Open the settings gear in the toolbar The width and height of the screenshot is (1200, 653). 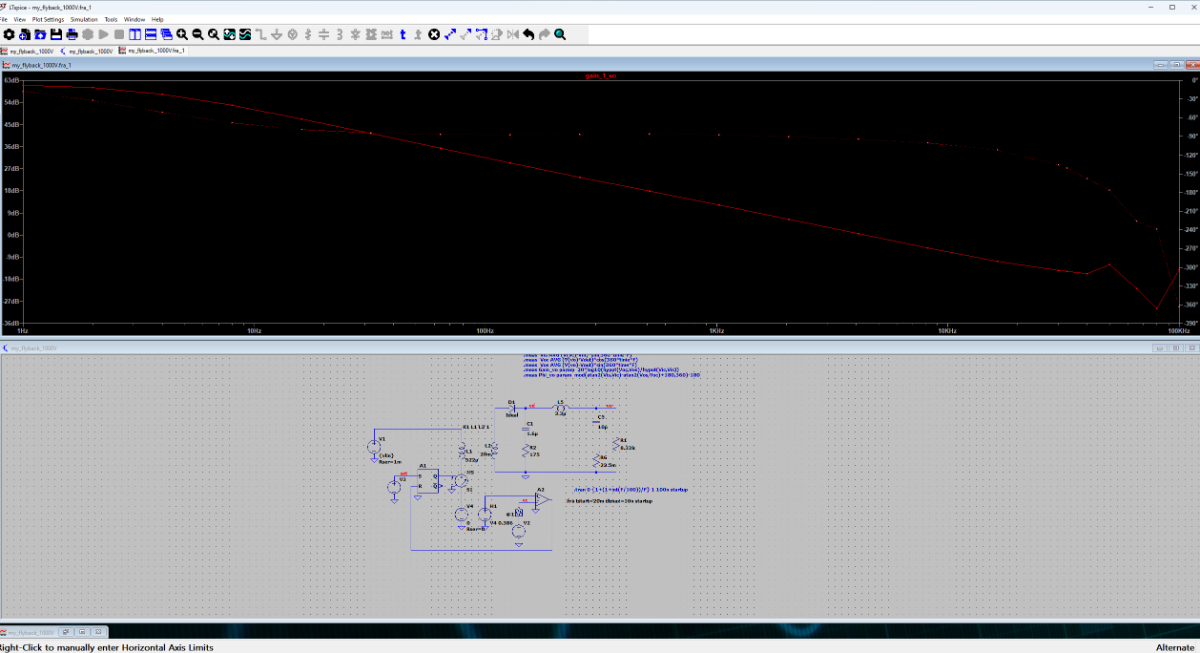click(x=9, y=34)
